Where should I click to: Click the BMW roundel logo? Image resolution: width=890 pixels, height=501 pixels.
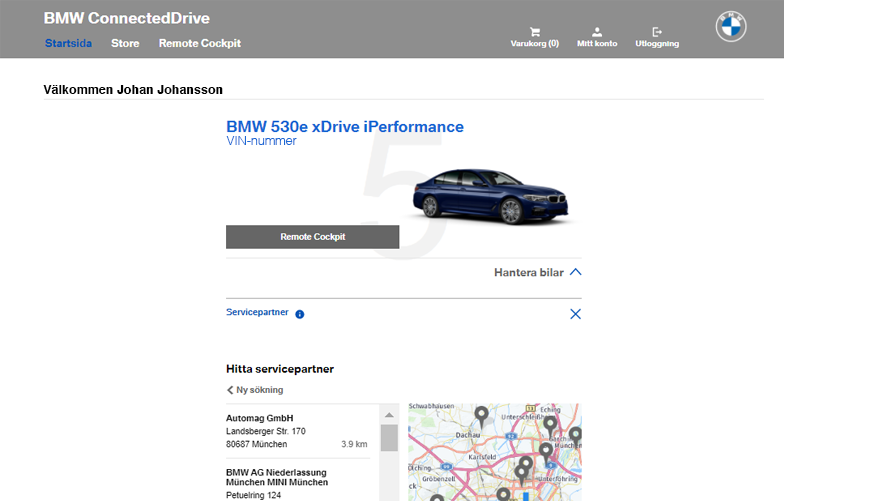(x=731, y=27)
